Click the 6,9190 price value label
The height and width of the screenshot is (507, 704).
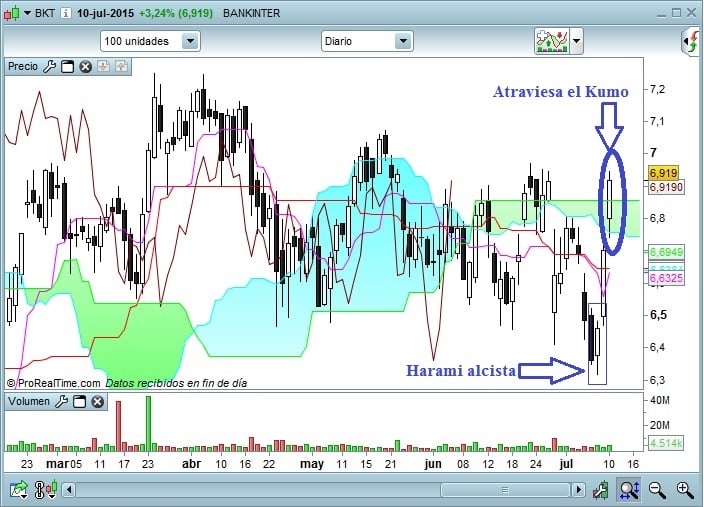[x=666, y=187]
